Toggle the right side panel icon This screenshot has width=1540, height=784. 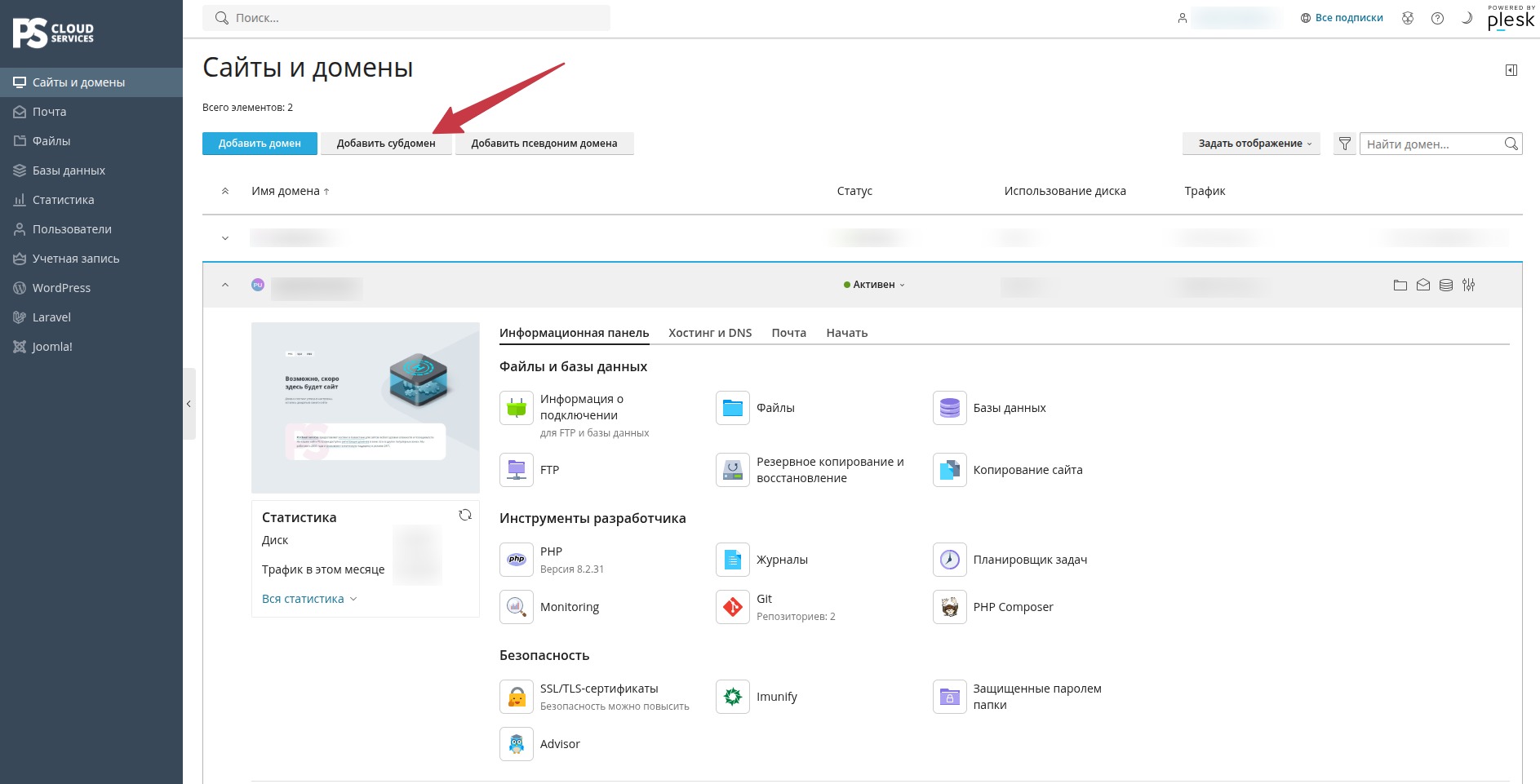tap(1511, 70)
